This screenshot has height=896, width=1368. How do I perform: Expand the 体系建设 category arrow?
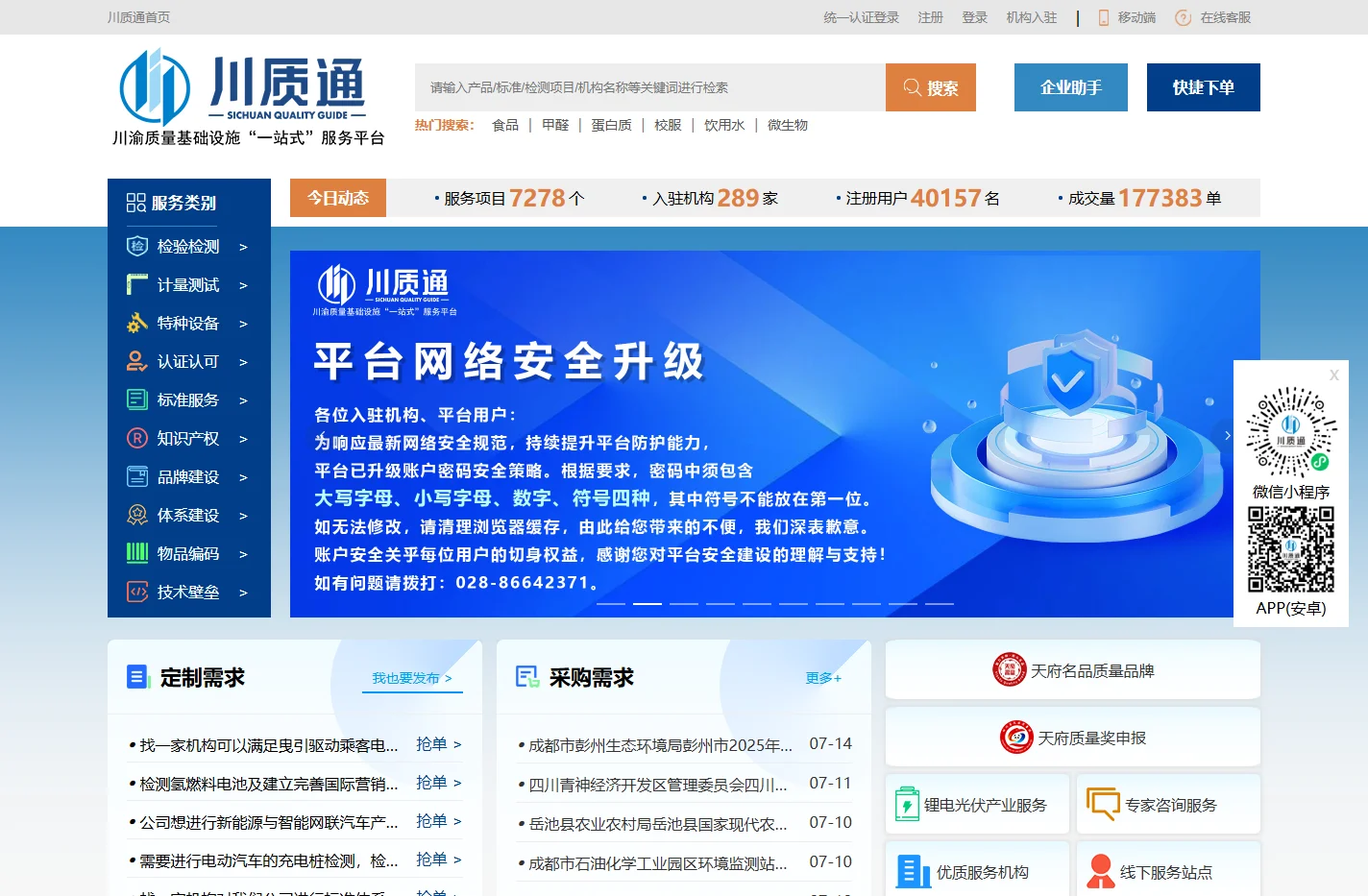[243, 516]
